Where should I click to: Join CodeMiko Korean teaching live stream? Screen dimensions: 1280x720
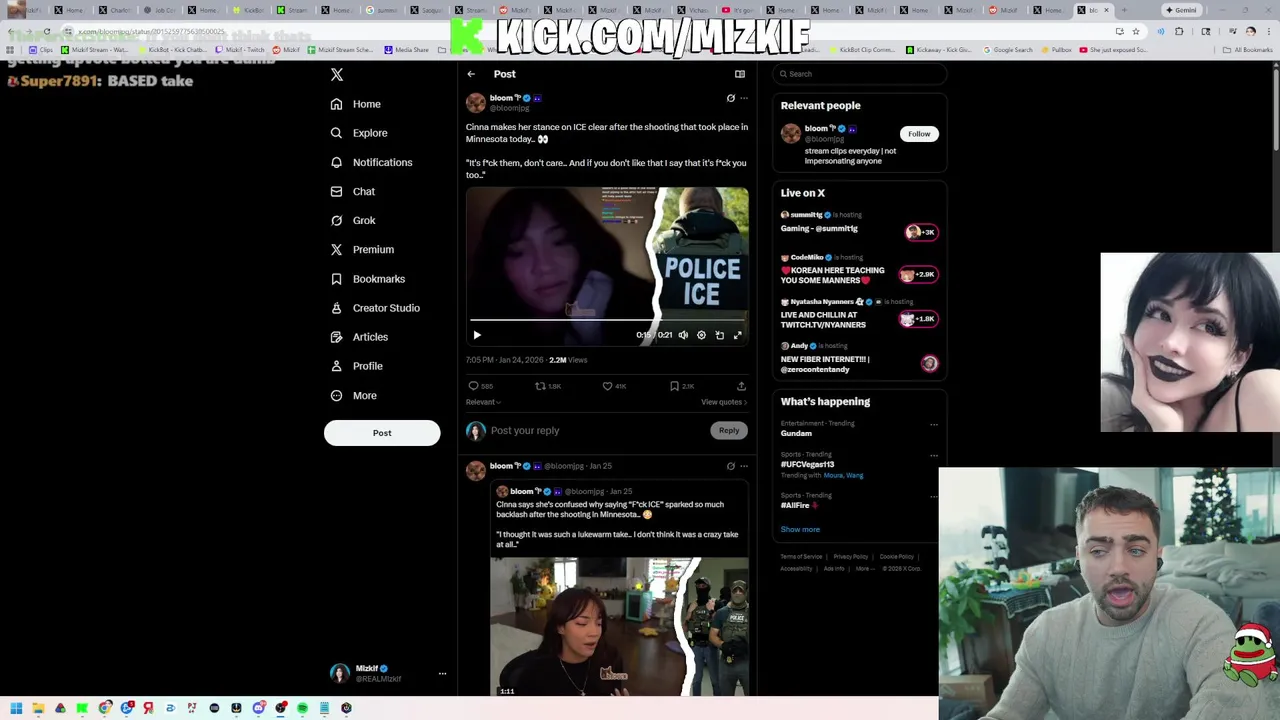858,271
